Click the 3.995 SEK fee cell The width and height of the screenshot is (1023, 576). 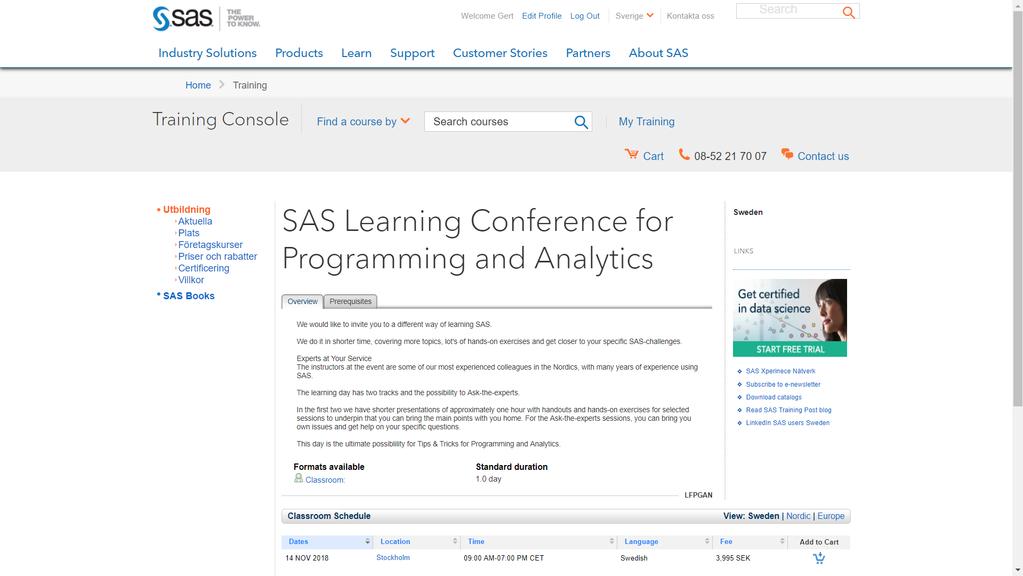(733, 558)
